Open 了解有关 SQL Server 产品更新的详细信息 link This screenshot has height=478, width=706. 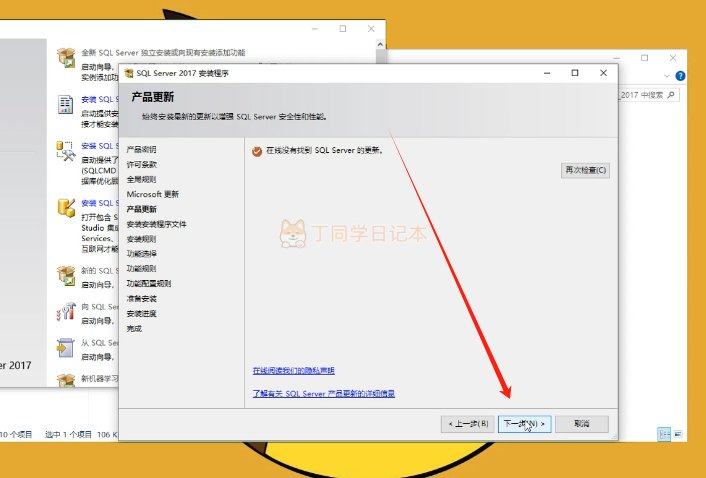(324, 393)
